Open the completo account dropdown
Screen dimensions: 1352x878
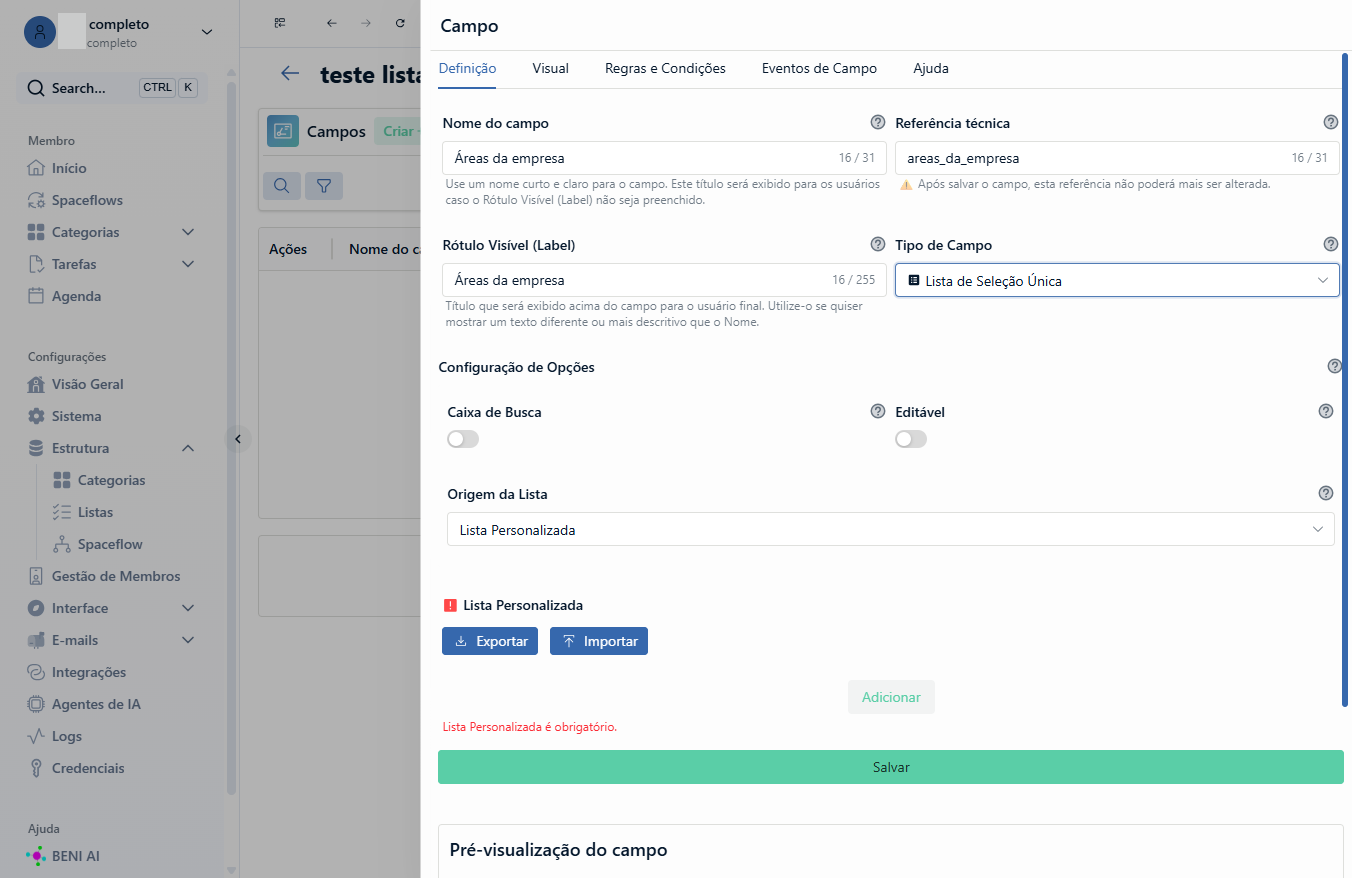point(207,32)
